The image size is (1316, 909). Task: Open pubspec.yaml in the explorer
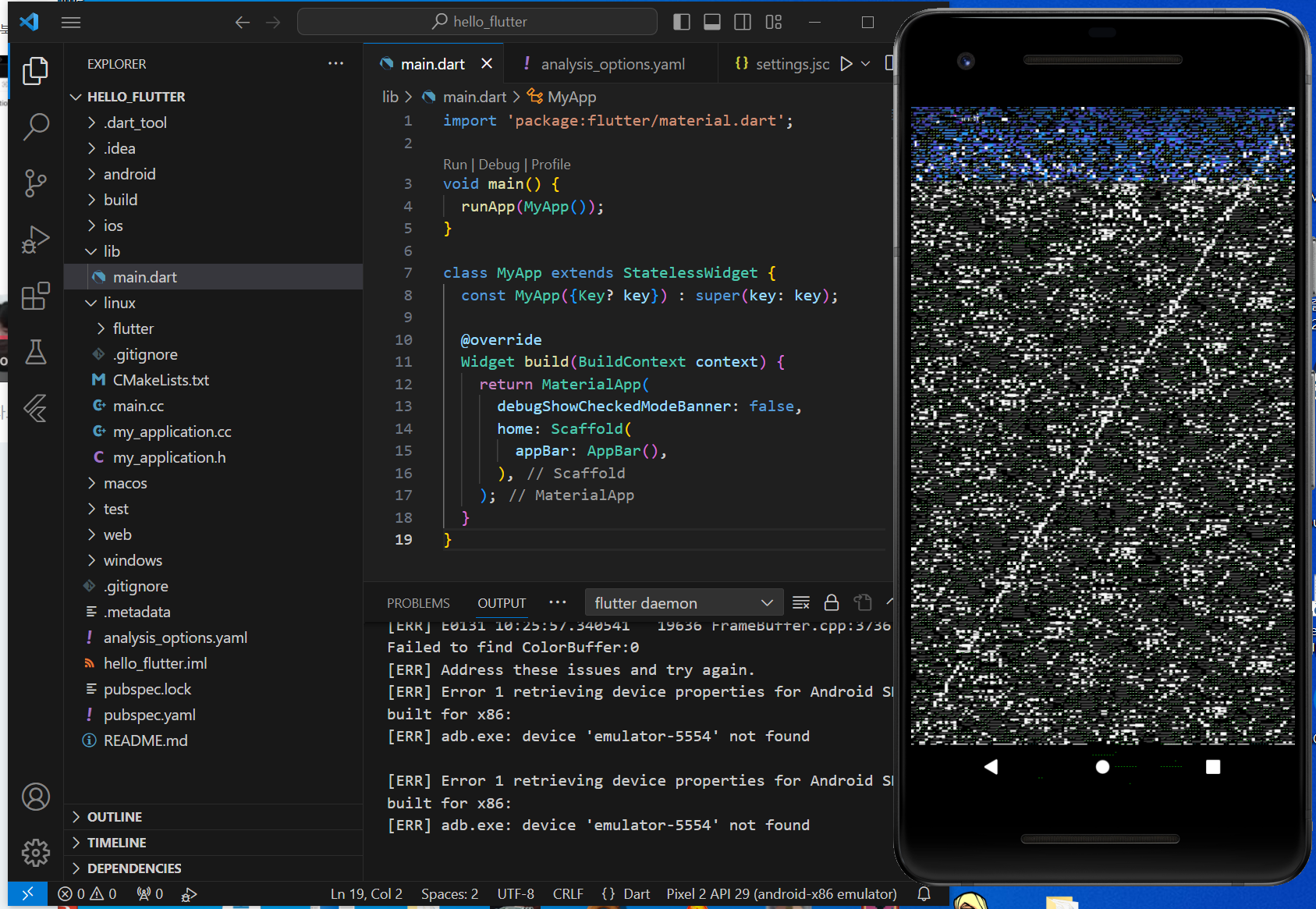[213, 715]
